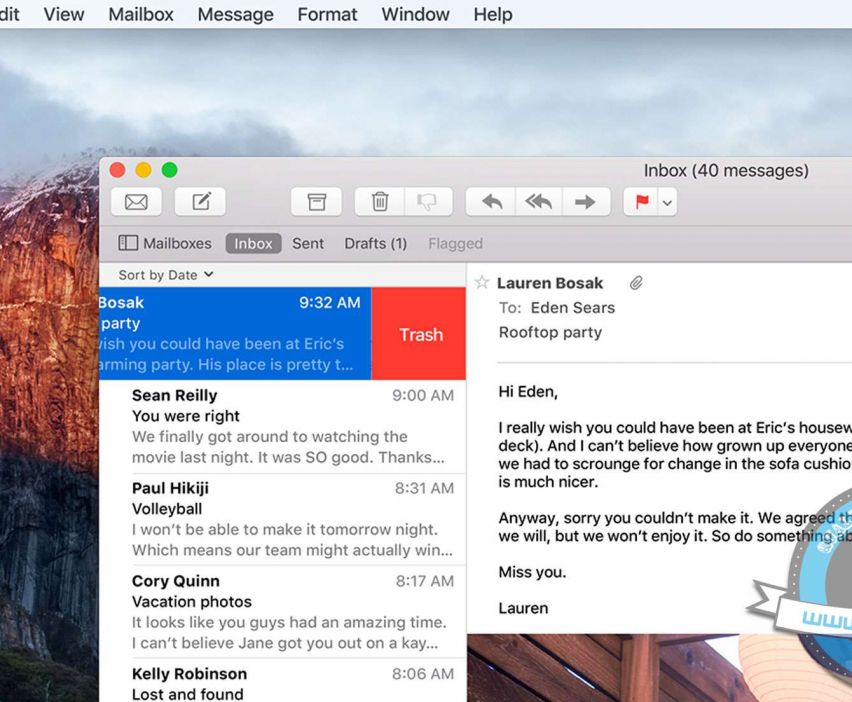Forward the selected message

[x=585, y=202]
